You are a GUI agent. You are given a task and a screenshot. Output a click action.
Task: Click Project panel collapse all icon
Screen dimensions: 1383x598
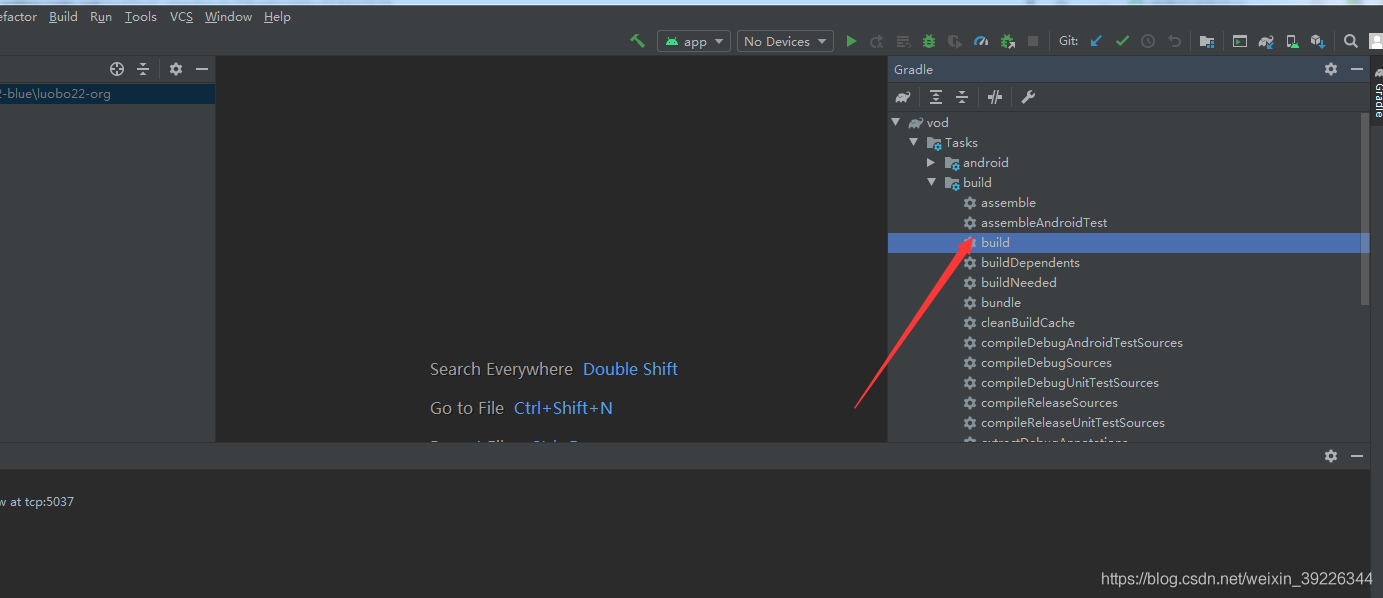coord(143,69)
